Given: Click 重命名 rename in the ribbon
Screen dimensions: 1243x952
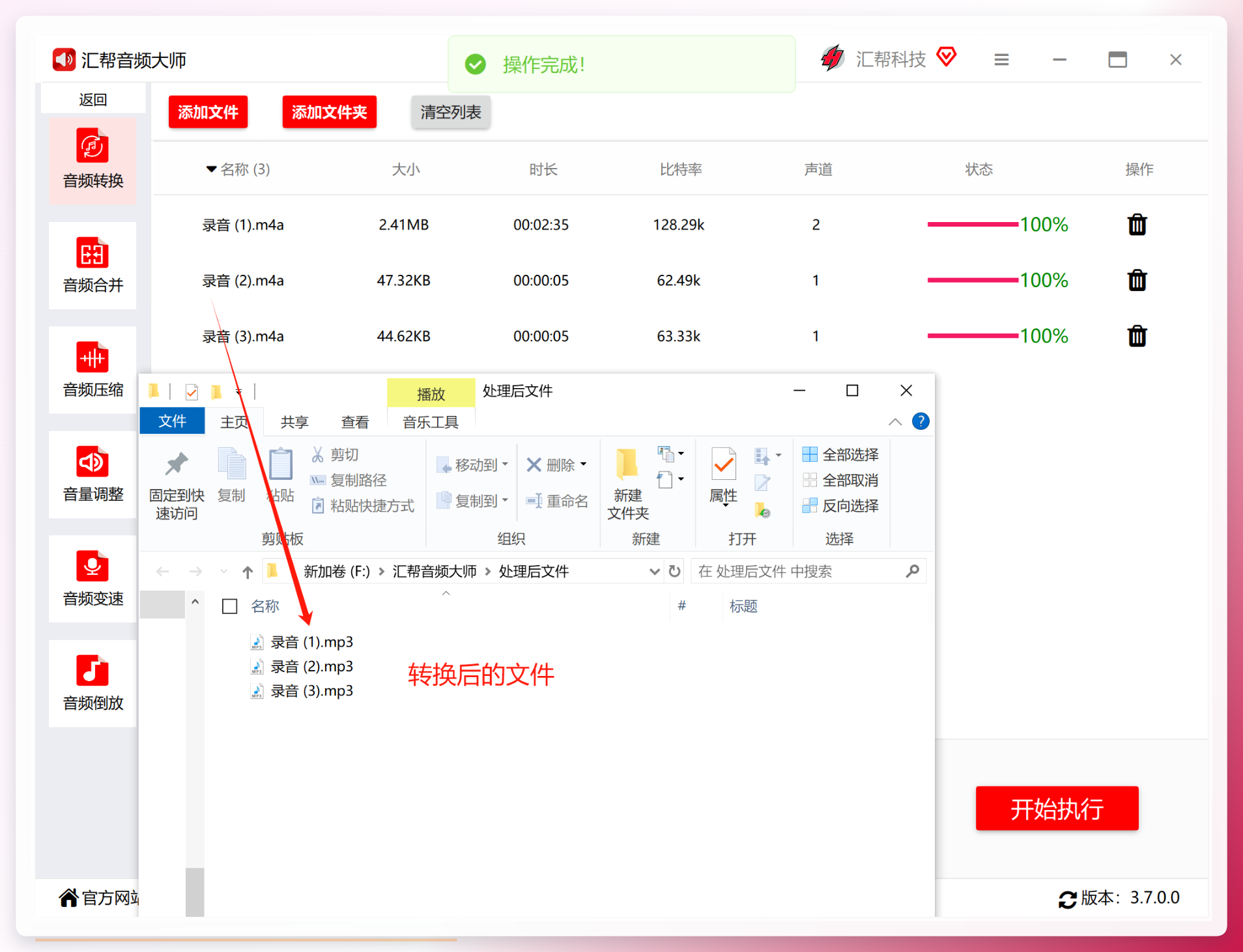Looking at the screenshot, I should (557, 501).
